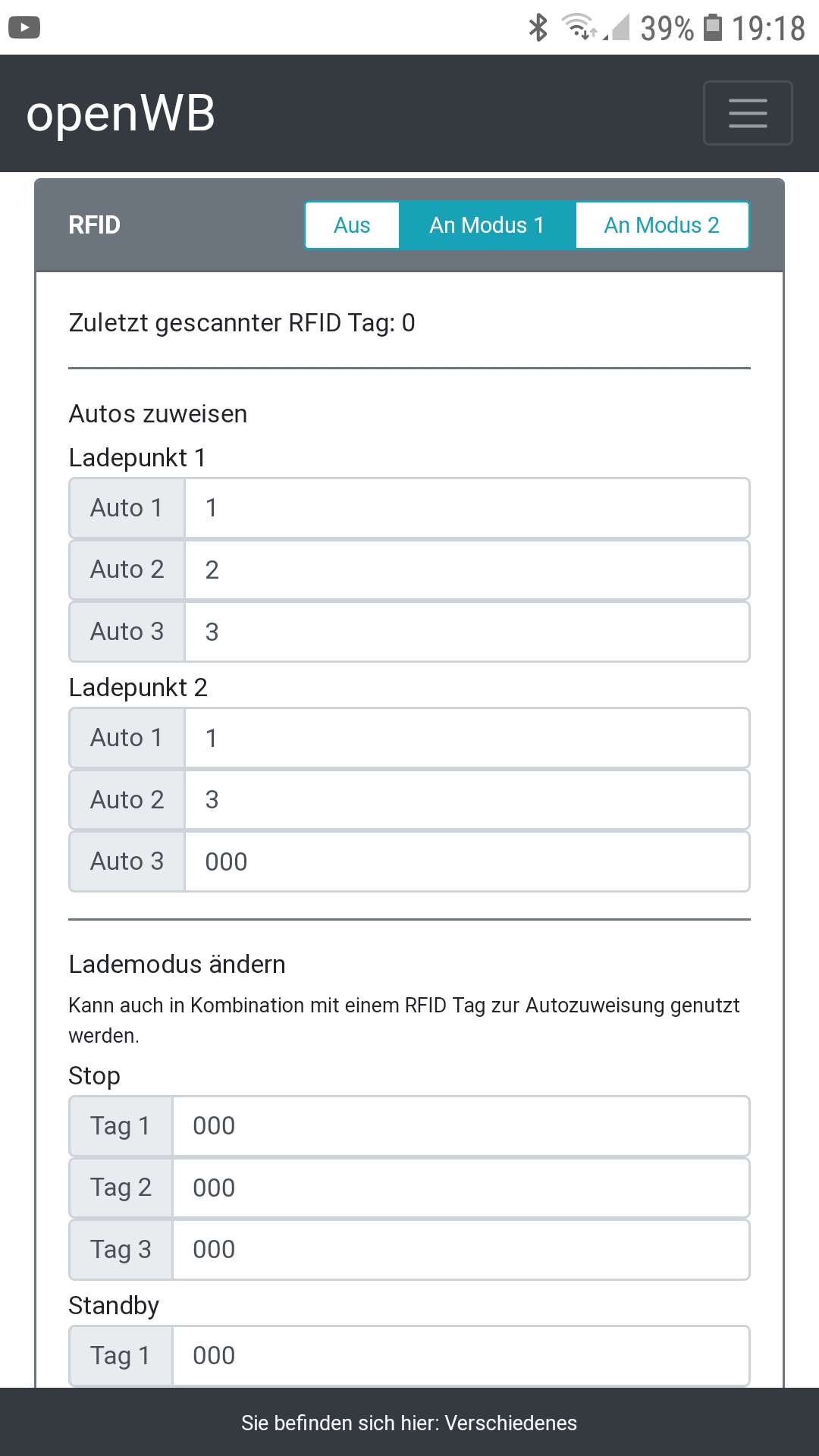Open the hamburger navigation menu
The image size is (819, 1456).
(748, 113)
